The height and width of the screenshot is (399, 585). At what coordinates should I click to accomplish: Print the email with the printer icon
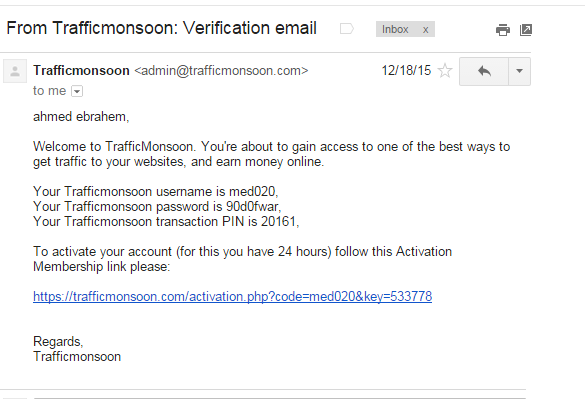[503, 29]
